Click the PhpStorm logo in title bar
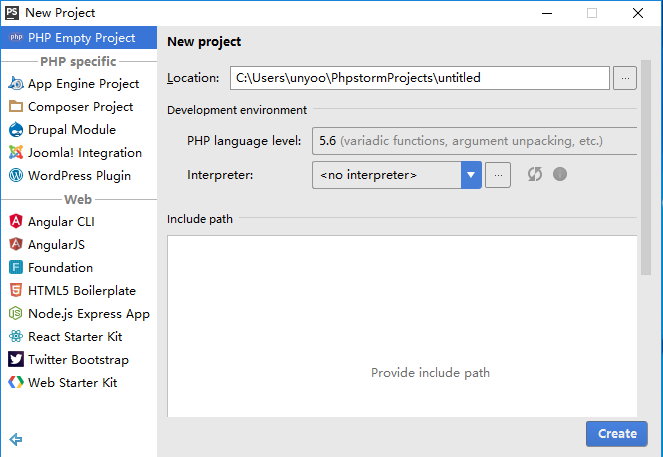This screenshot has height=457, width=663. tap(11, 13)
